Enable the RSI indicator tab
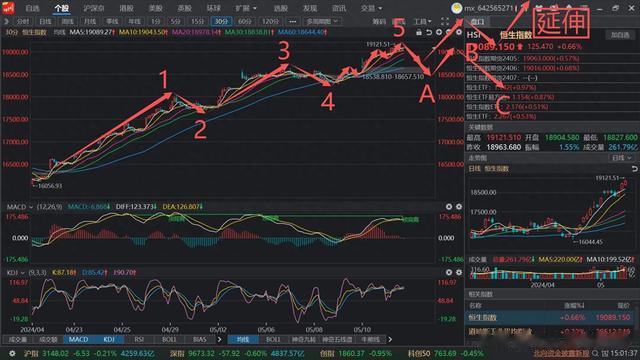Screen dimensions: 640x360 click(139, 339)
